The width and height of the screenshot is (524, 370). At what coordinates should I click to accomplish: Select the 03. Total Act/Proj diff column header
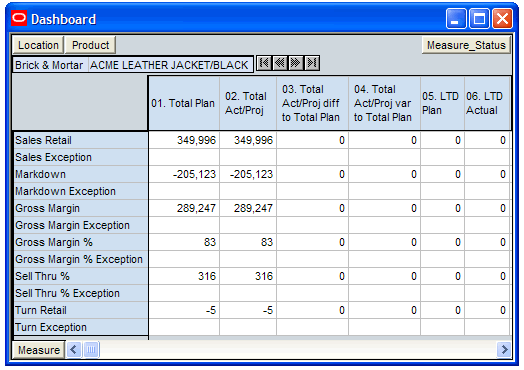click(312, 103)
